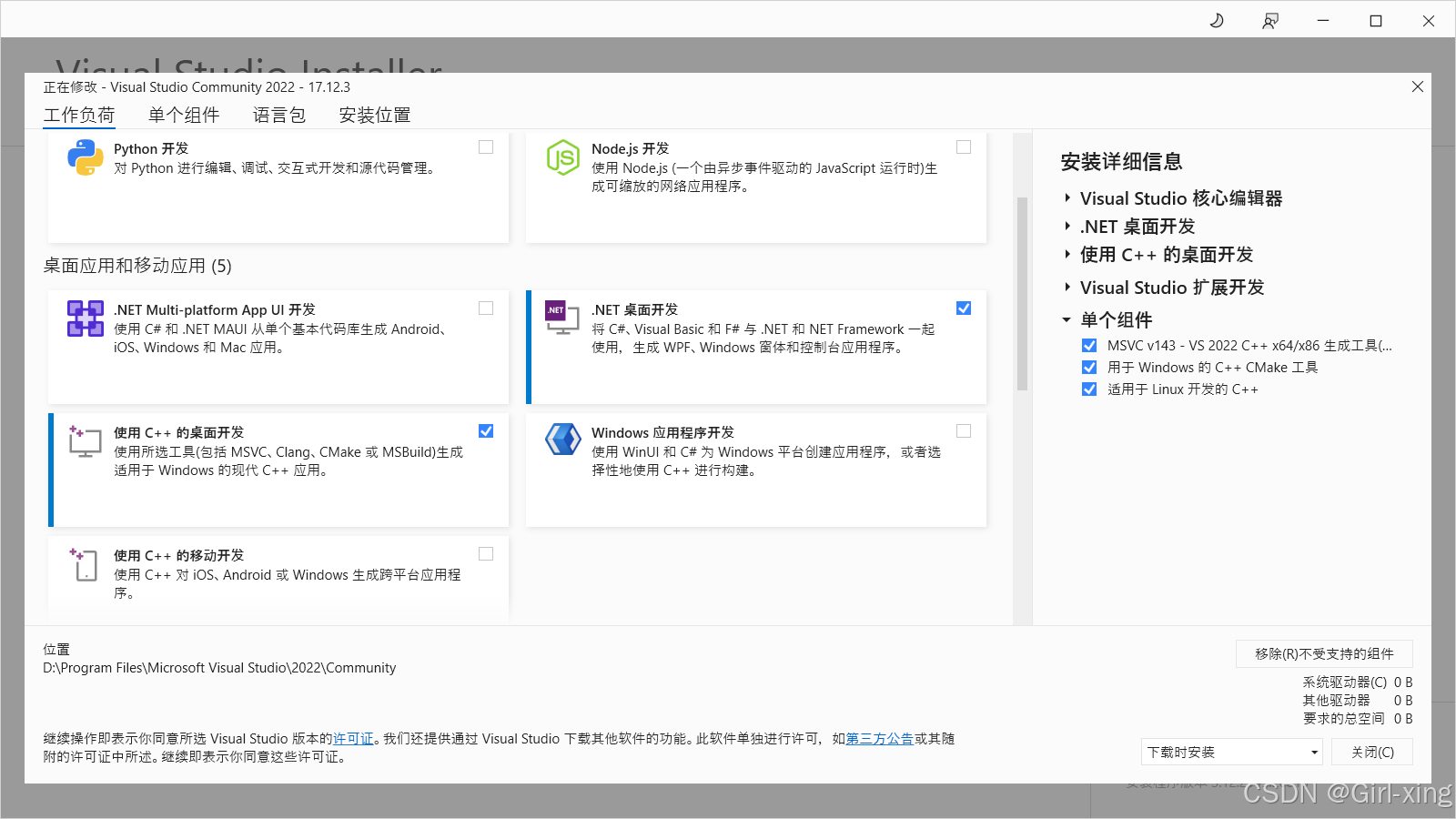Switch to 工作负荷 tab
Image resolution: width=1456 pixels, height=819 pixels.
79,115
